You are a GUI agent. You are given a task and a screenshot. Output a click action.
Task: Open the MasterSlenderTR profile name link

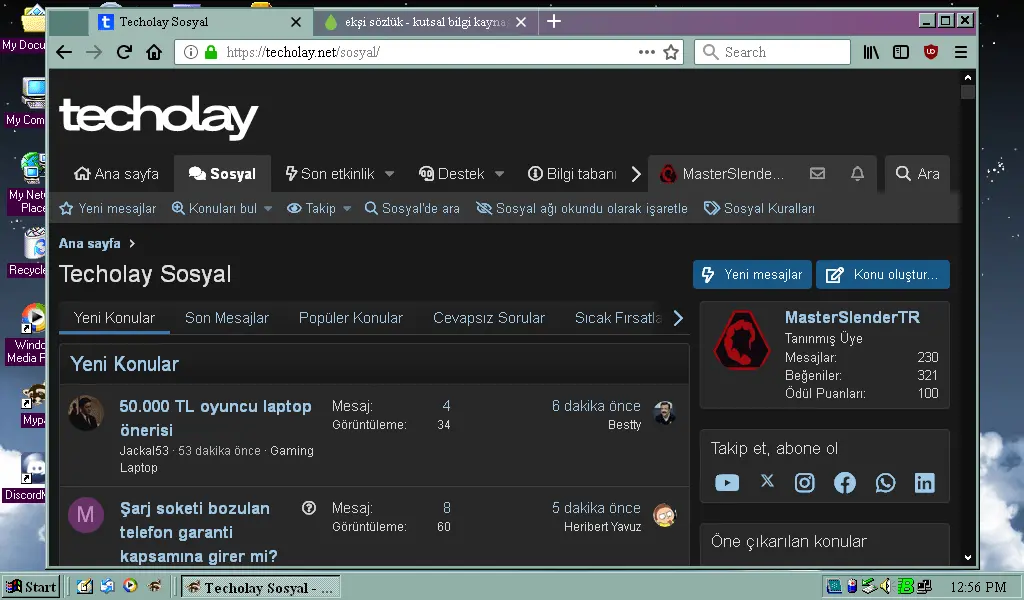[x=852, y=317]
